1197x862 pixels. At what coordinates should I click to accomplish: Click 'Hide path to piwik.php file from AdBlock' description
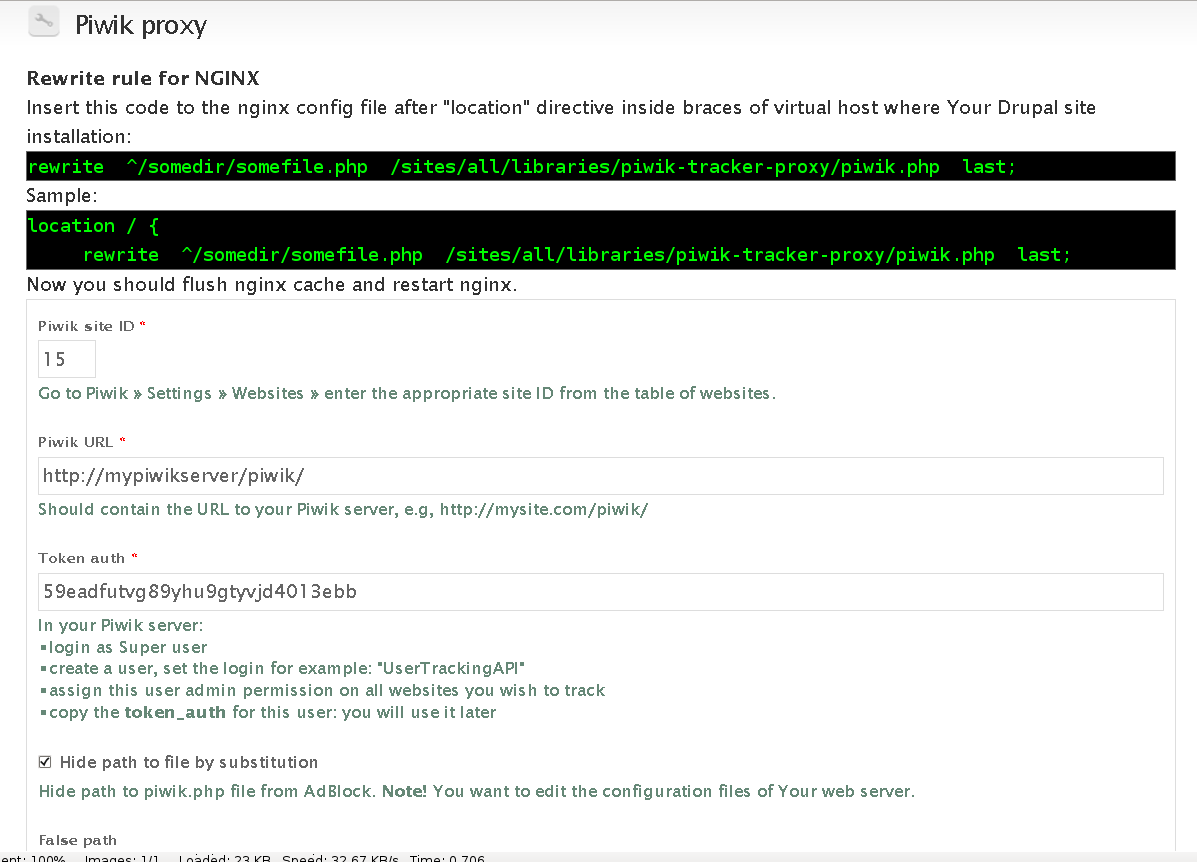(x=476, y=791)
